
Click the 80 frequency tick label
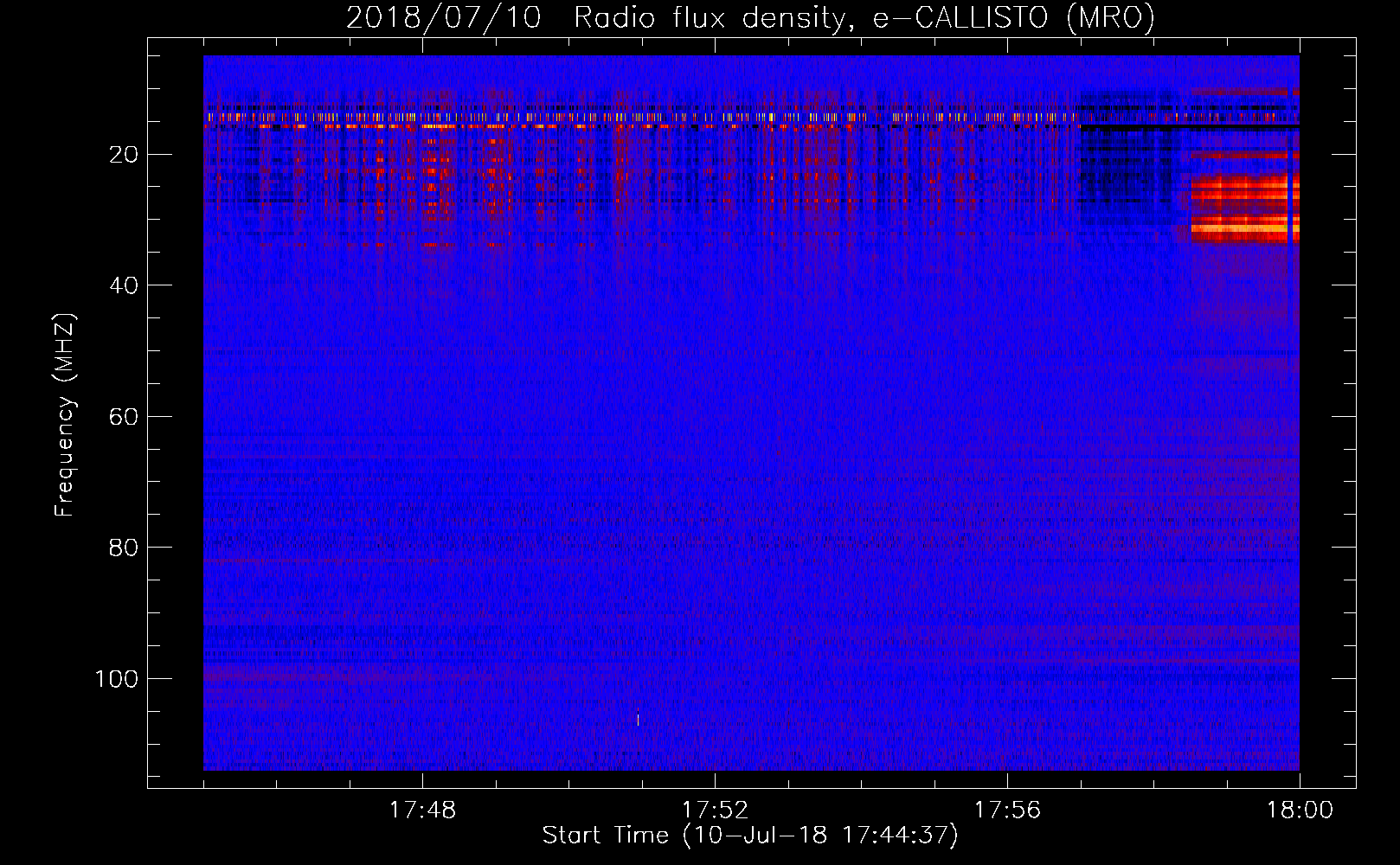[124, 548]
